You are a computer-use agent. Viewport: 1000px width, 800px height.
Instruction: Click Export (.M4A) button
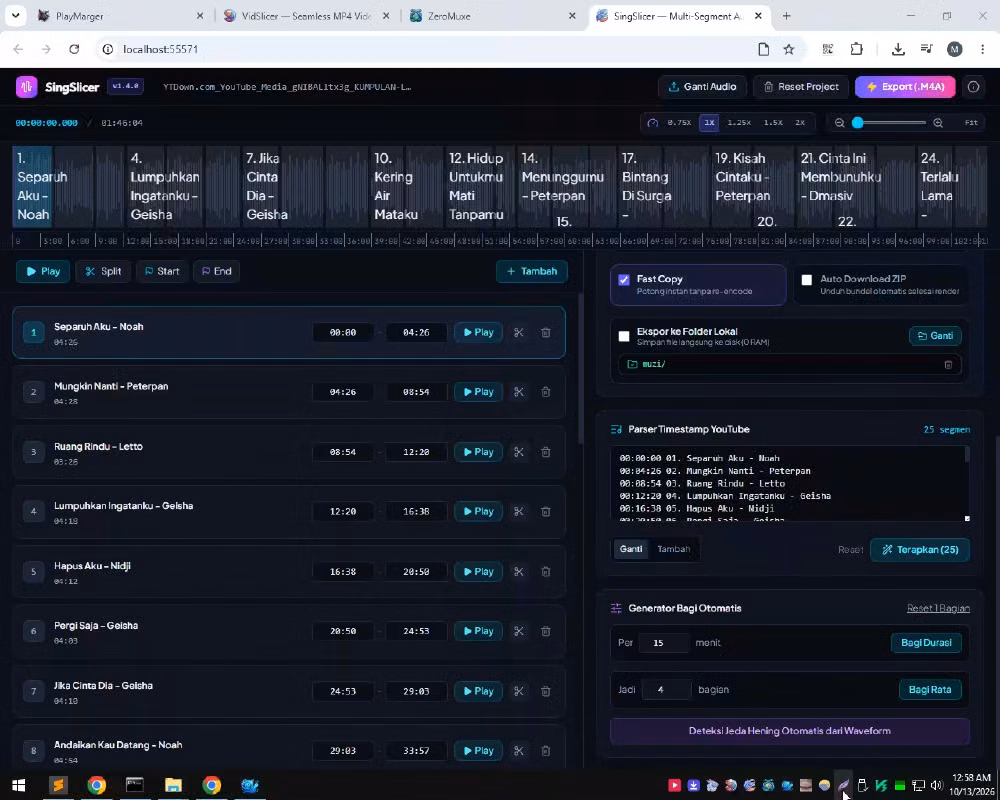pos(905,87)
